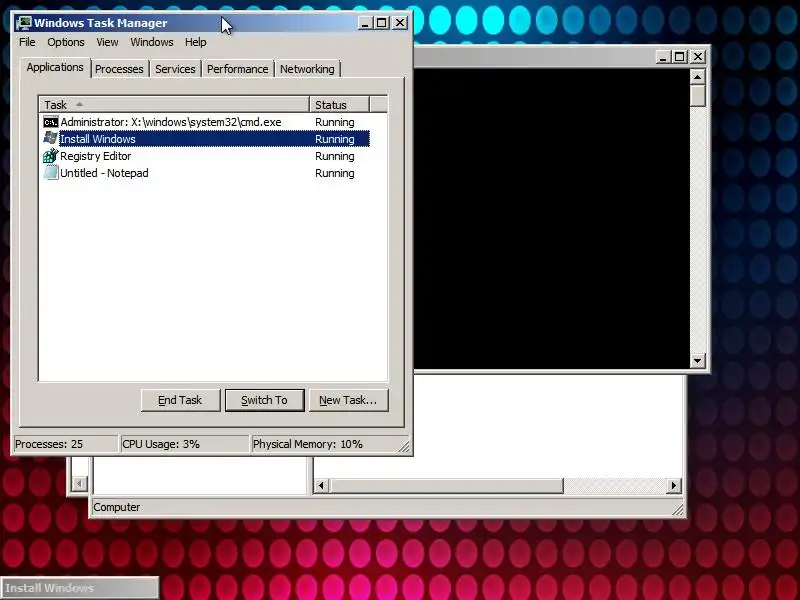
Task: Select the cmd.exe task icon
Action: (x=51, y=122)
